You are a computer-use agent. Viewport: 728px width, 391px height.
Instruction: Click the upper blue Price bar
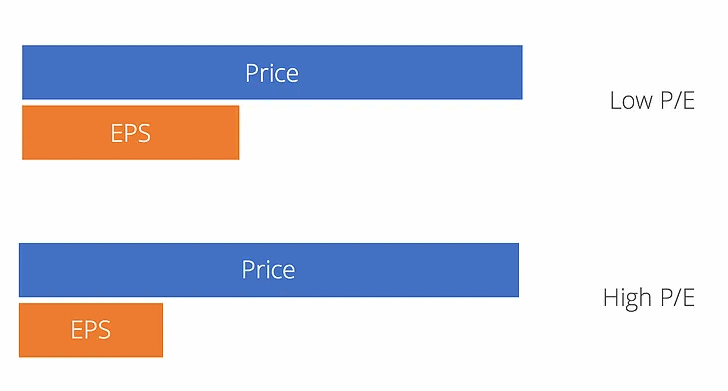pyautogui.click(x=272, y=72)
